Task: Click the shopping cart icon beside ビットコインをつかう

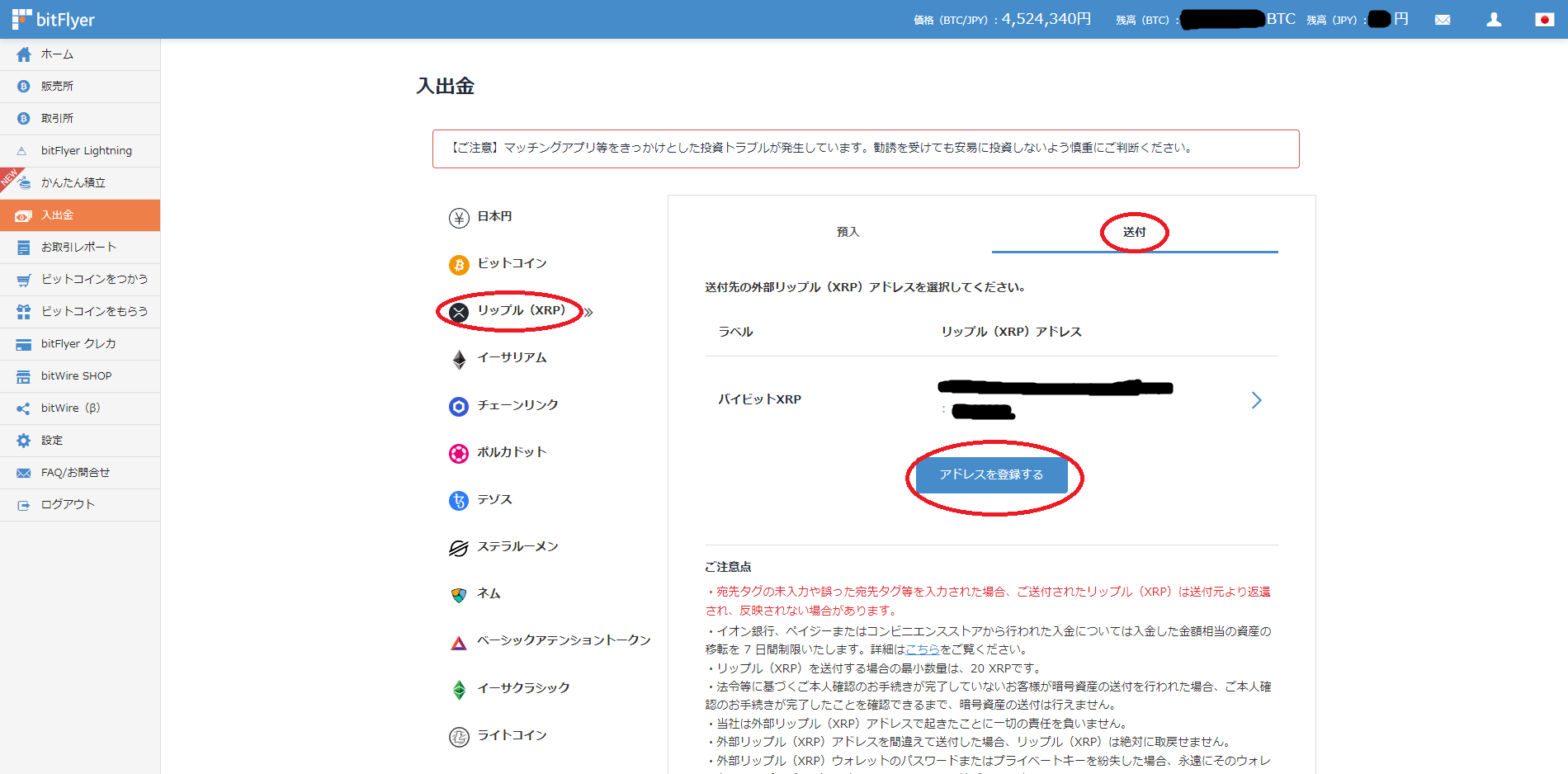Action: coord(24,280)
